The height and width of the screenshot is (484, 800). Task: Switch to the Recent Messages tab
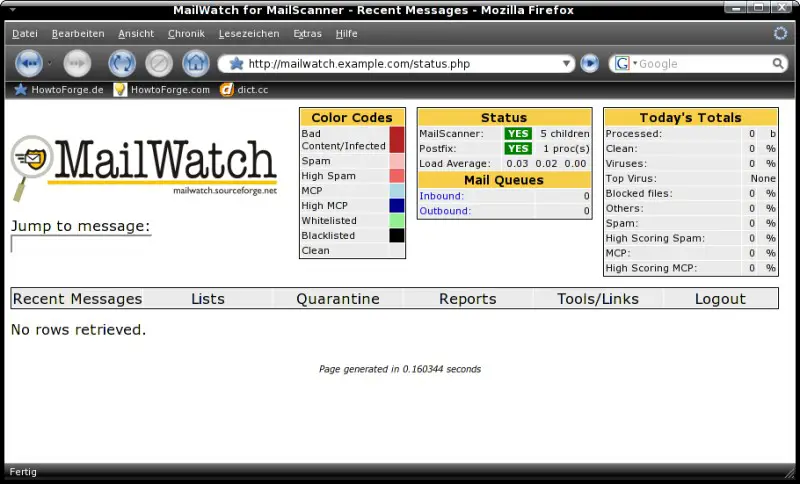coord(78,299)
